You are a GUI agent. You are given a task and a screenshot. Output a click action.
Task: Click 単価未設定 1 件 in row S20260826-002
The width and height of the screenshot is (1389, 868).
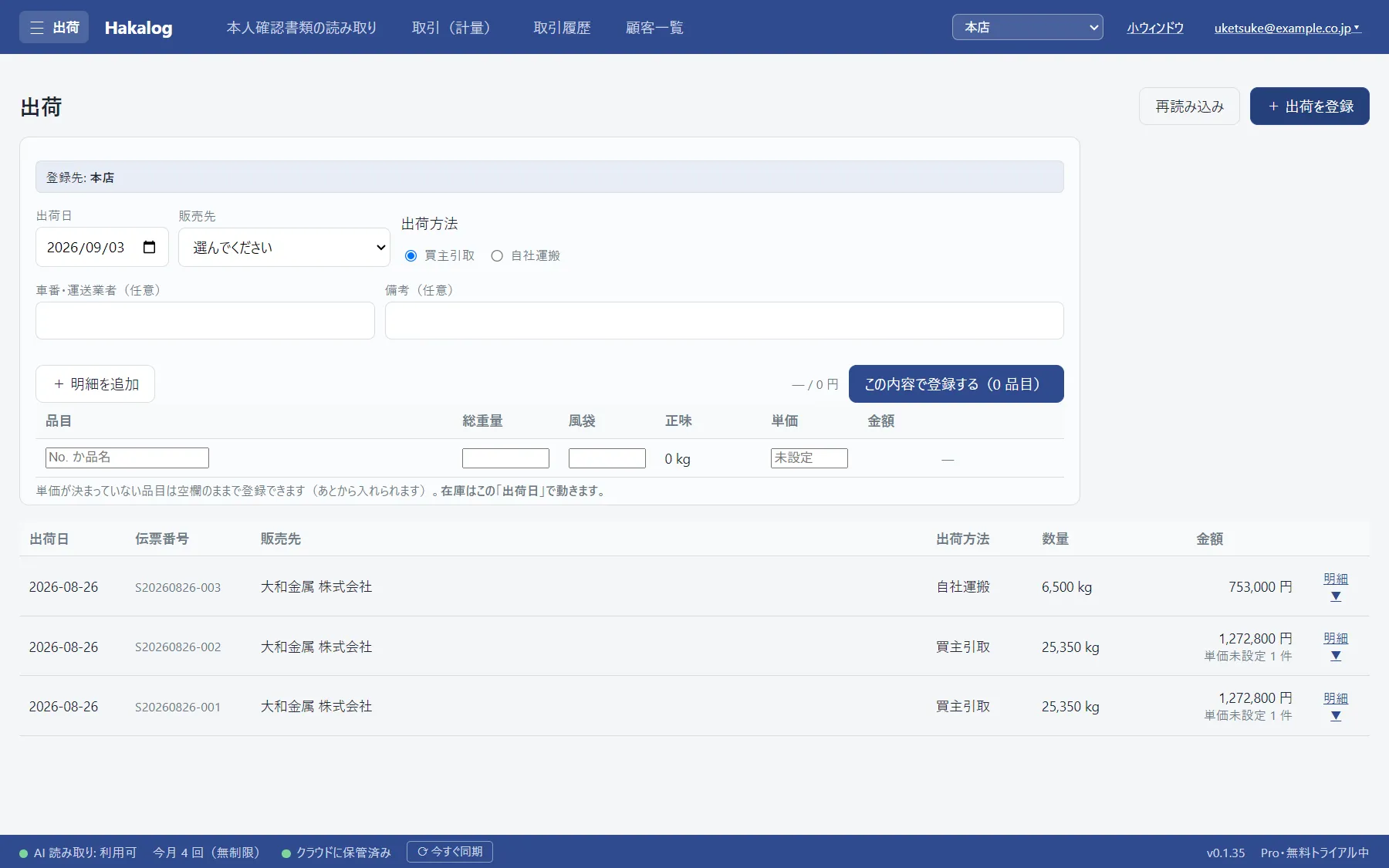click(1248, 656)
